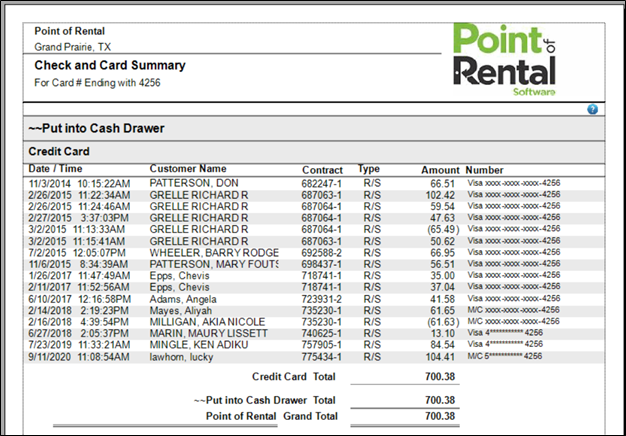Viewport: 626px width, 436px height.
Task: Click the Number column header
Action: [484, 170]
